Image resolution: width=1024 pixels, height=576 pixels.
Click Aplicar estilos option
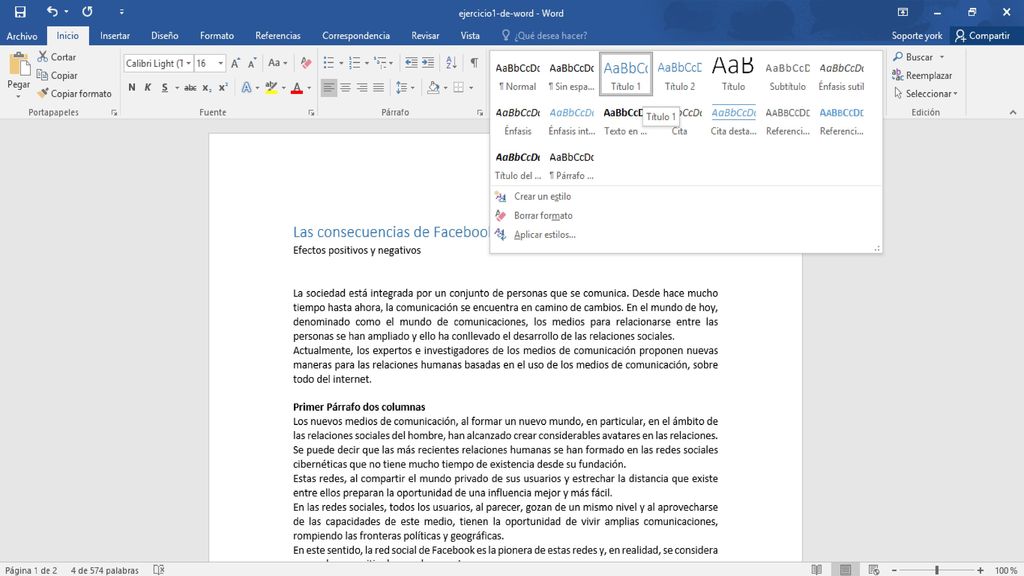coord(545,234)
